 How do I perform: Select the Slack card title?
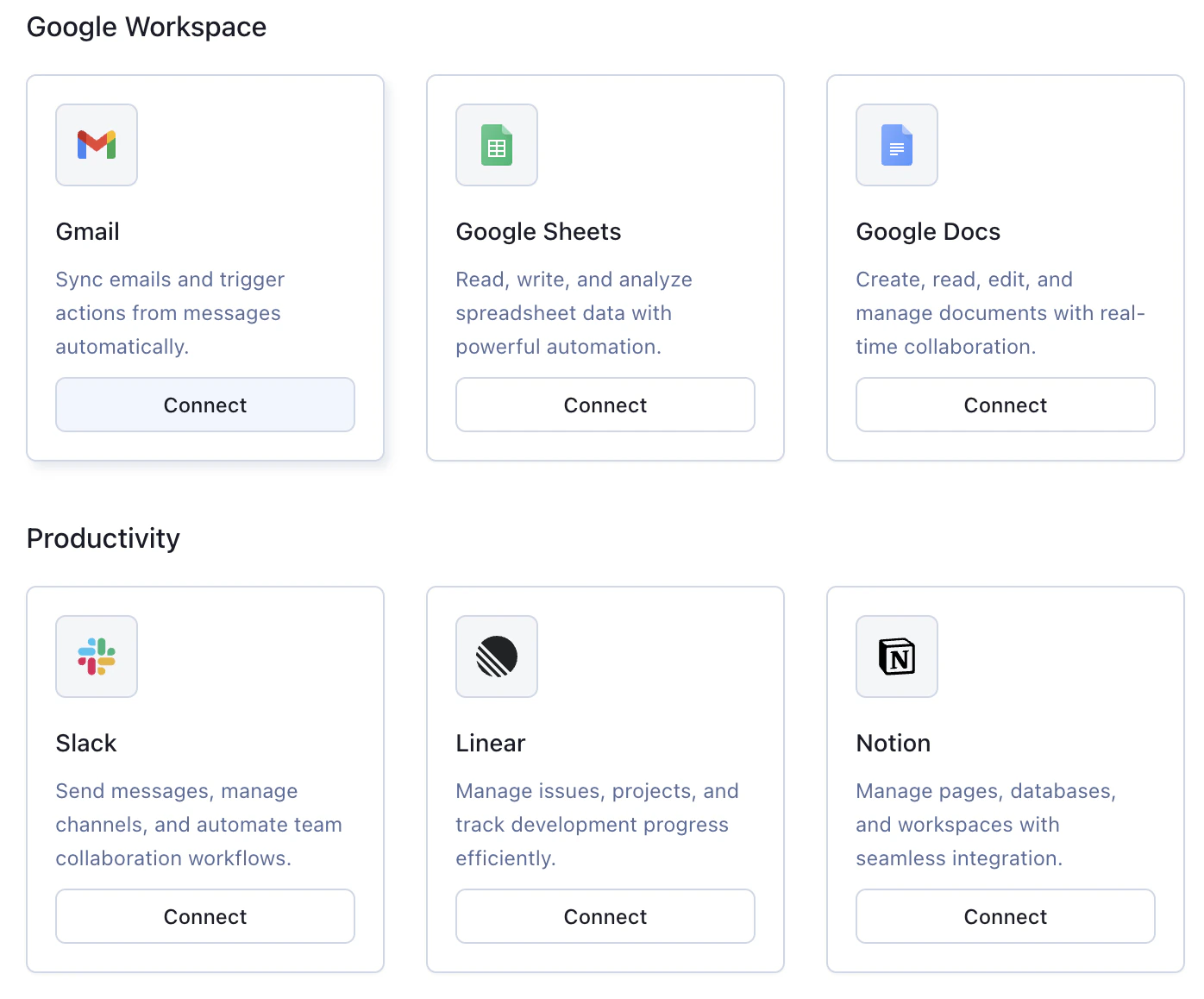[x=86, y=743]
